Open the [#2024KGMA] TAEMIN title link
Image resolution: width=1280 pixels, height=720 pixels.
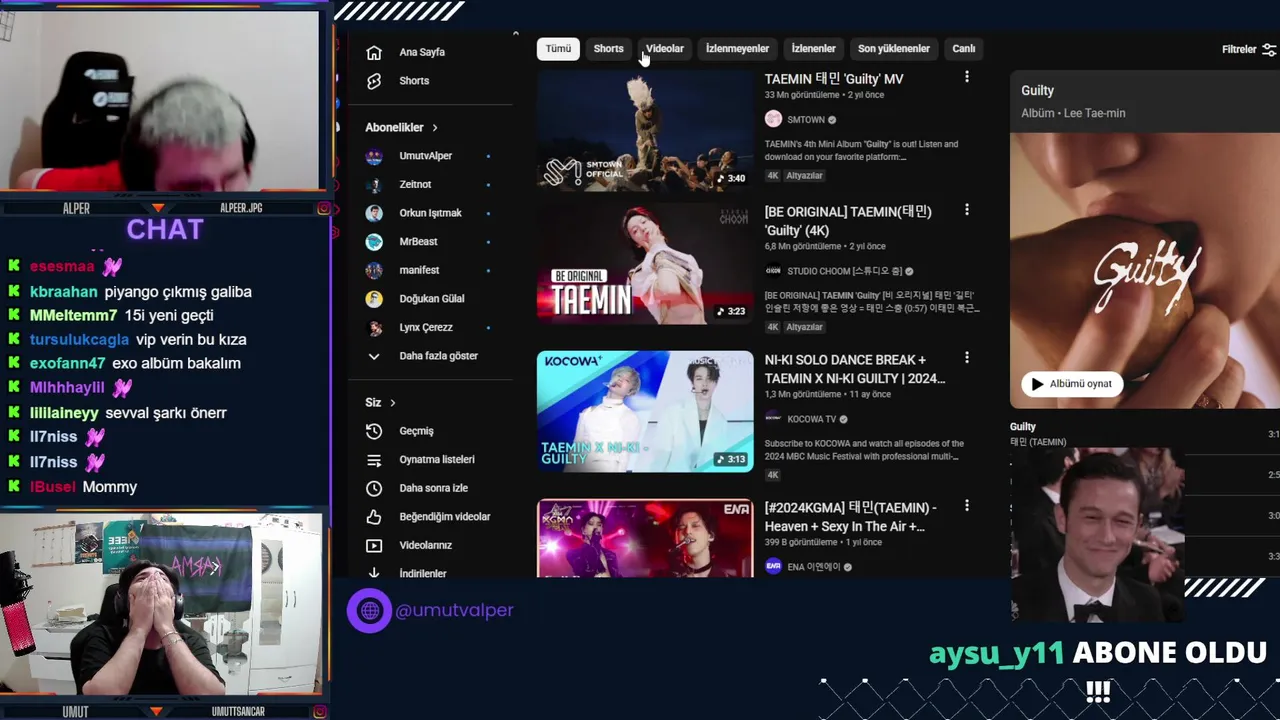[x=851, y=517]
